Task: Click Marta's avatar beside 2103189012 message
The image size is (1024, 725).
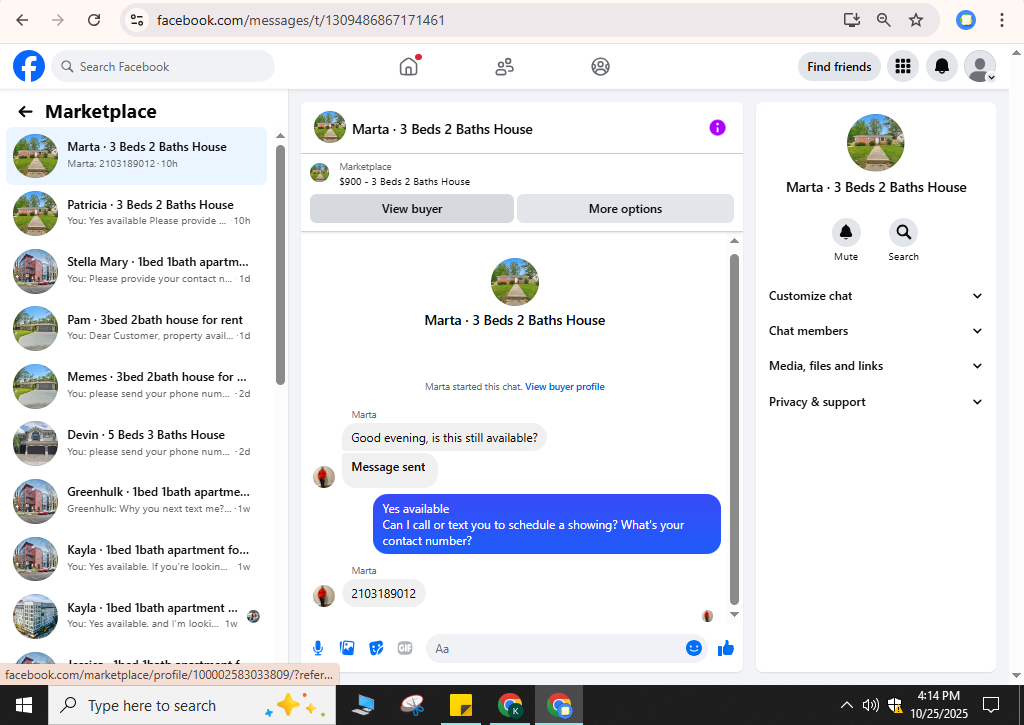Action: pyautogui.click(x=324, y=595)
